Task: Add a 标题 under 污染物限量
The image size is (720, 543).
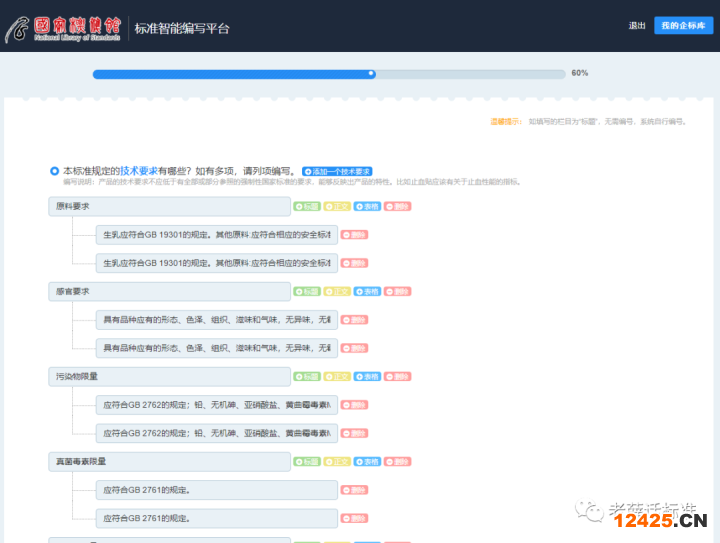Action: pyautogui.click(x=306, y=377)
